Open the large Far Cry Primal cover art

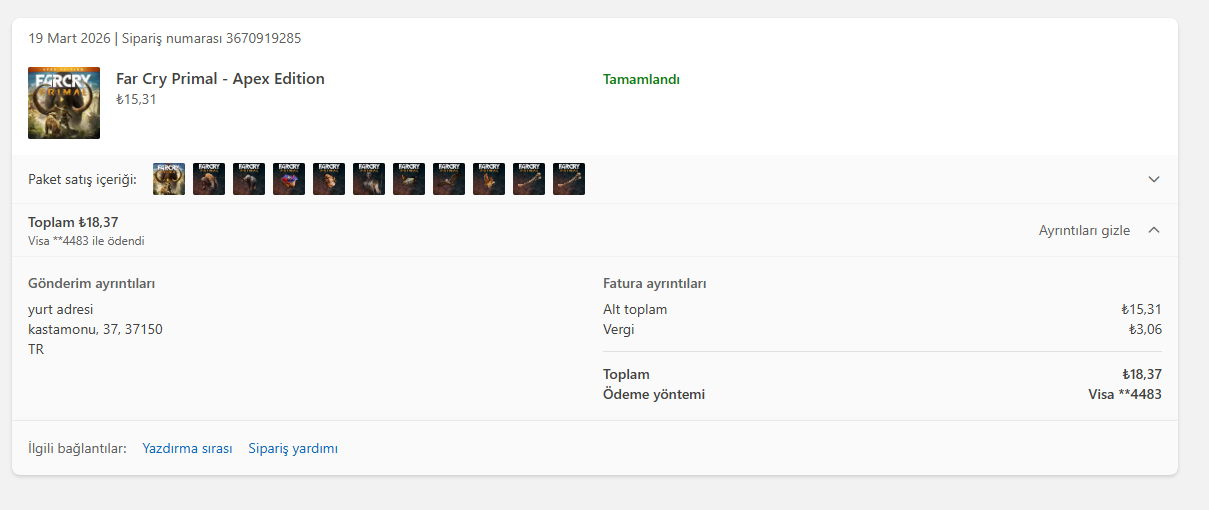click(x=64, y=103)
